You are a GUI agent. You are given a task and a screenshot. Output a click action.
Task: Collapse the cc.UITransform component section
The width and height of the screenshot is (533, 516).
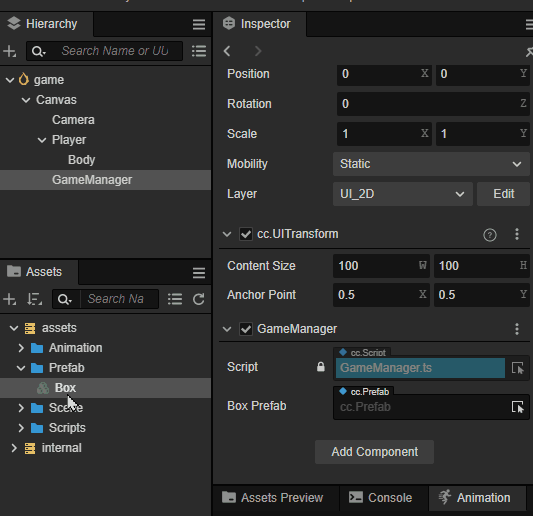(227, 234)
